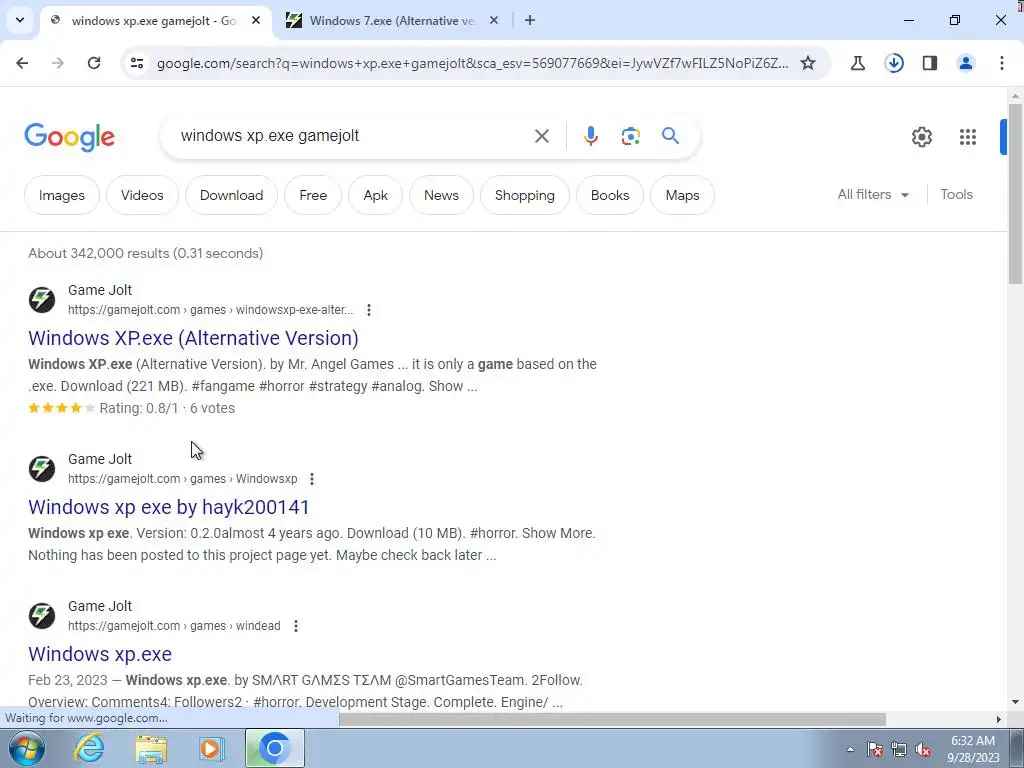Filter results by News
The height and width of the screenshot is (768, 1024).
click(441, 195)
